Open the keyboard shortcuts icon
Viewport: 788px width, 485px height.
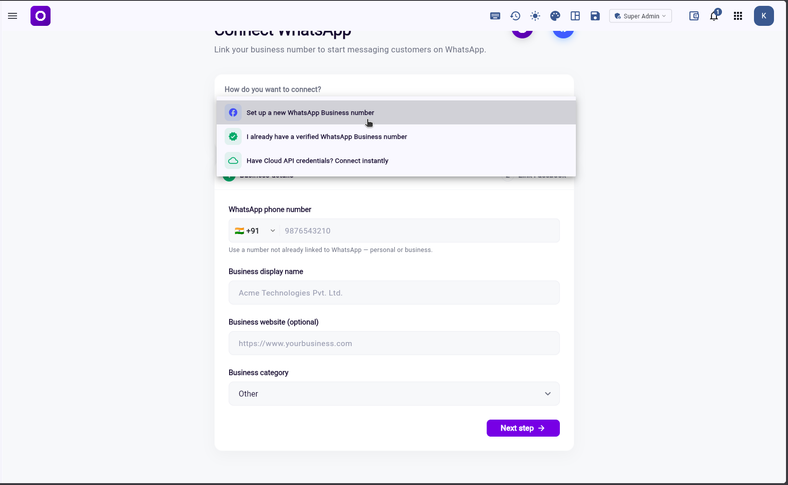495,16
